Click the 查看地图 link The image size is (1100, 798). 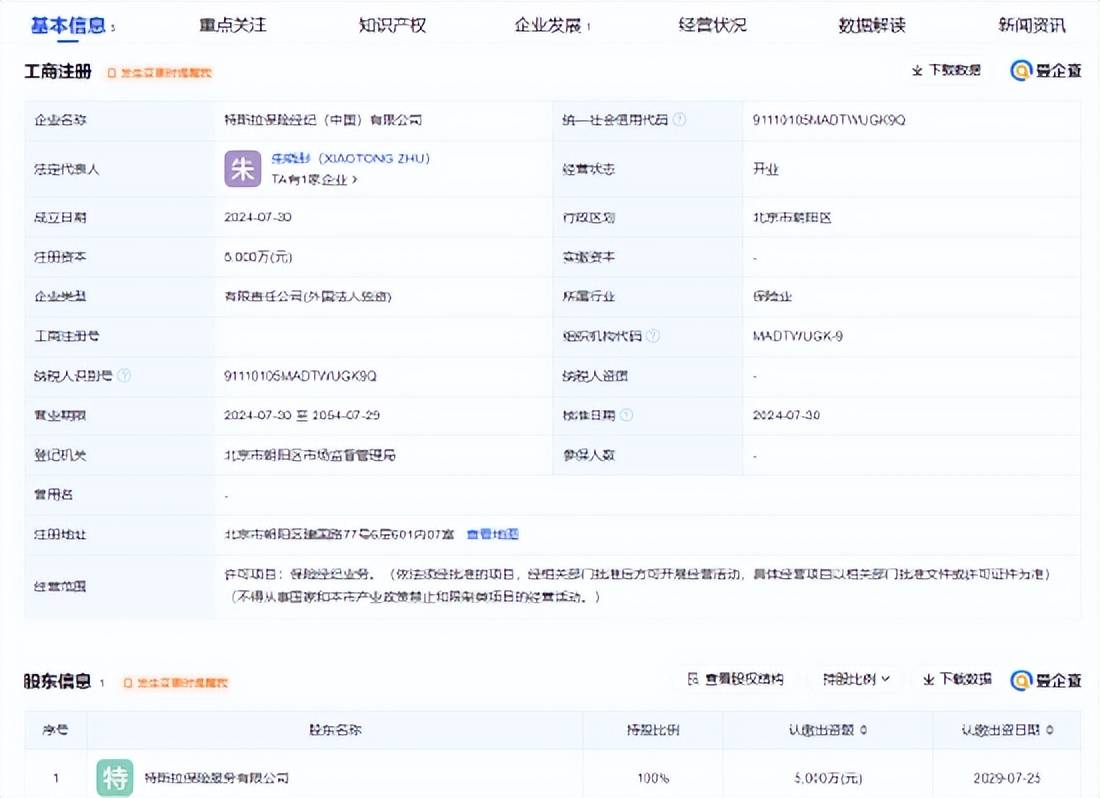coord(492,534)
